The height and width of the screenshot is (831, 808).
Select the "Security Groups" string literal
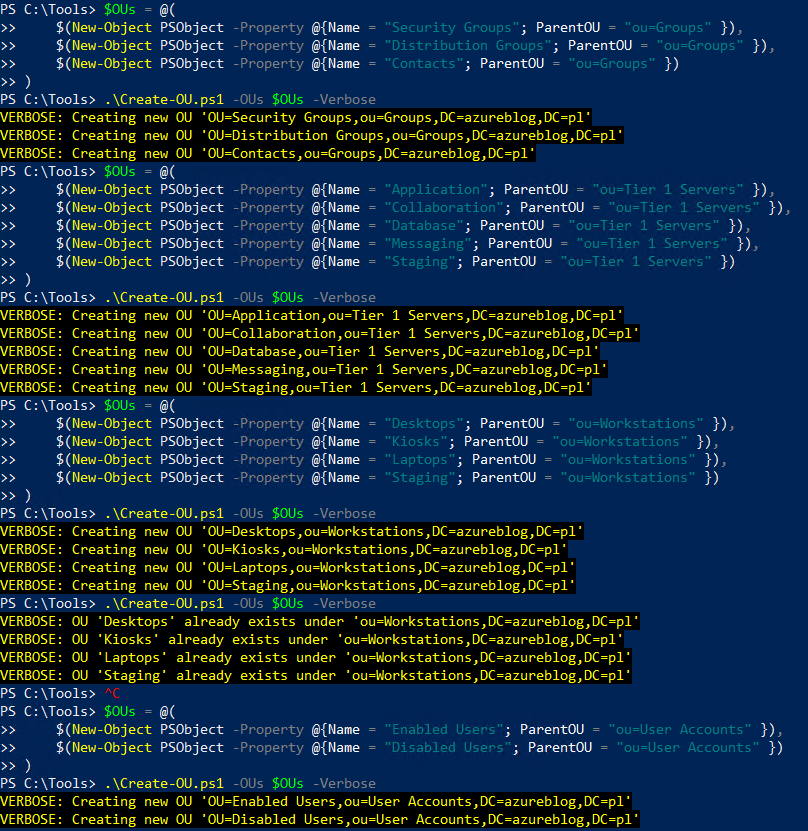[x=451, y=27]
